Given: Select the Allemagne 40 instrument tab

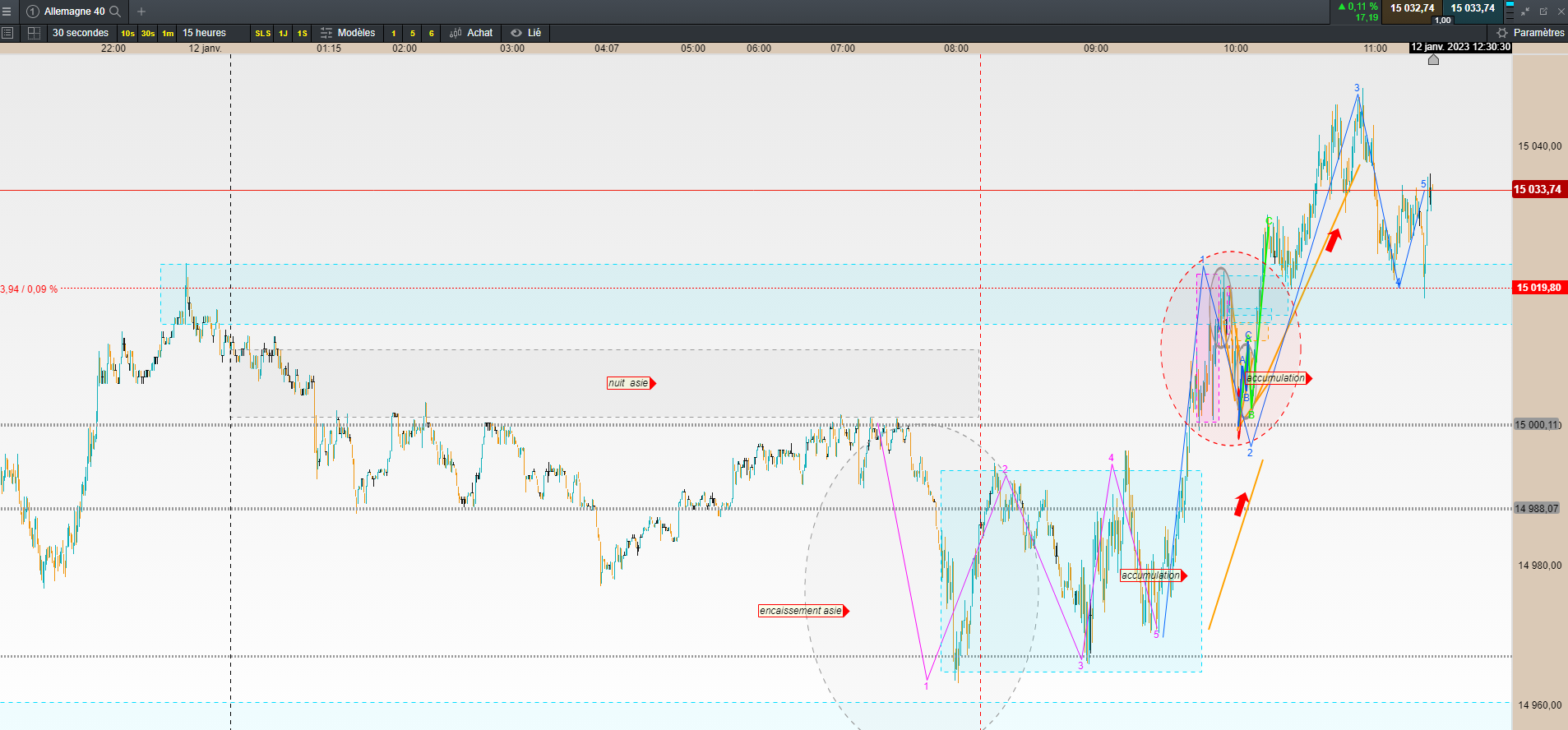Looking at the screenshot, I should pos(75,12).
